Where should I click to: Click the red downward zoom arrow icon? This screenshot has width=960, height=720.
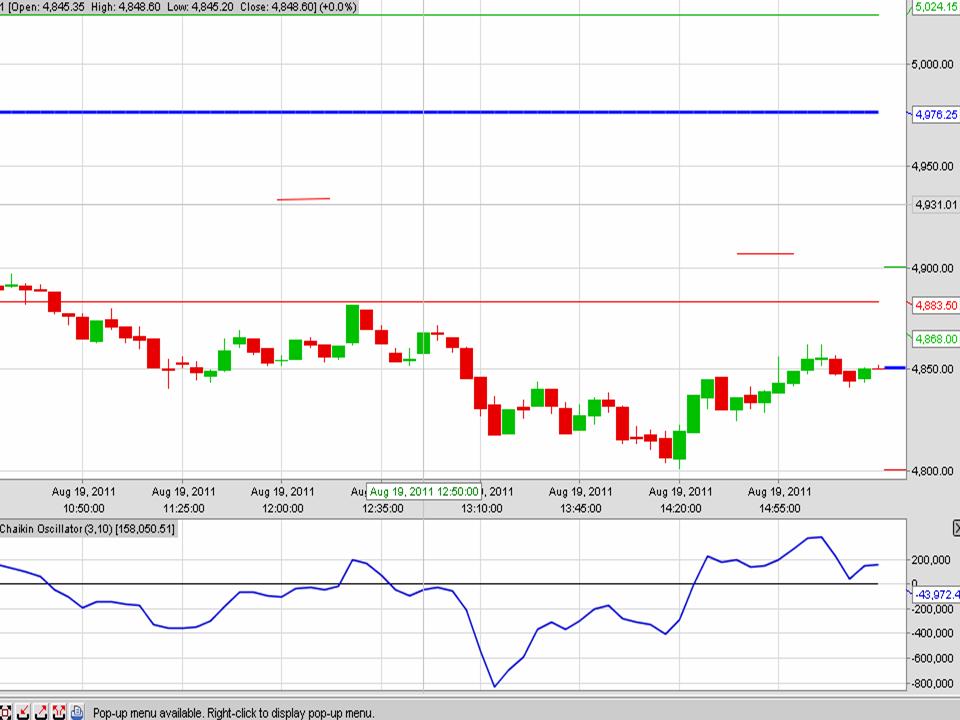click(x=22, y=711)
